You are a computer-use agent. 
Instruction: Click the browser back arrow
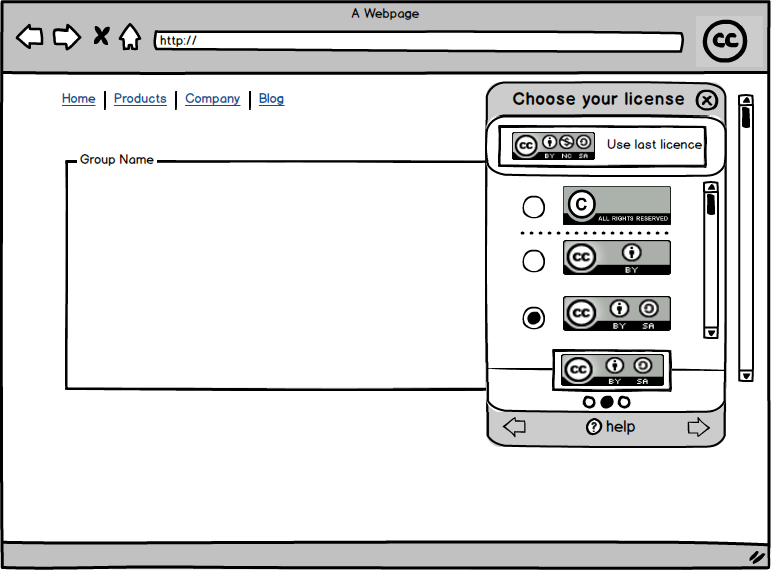click(30, 38)
